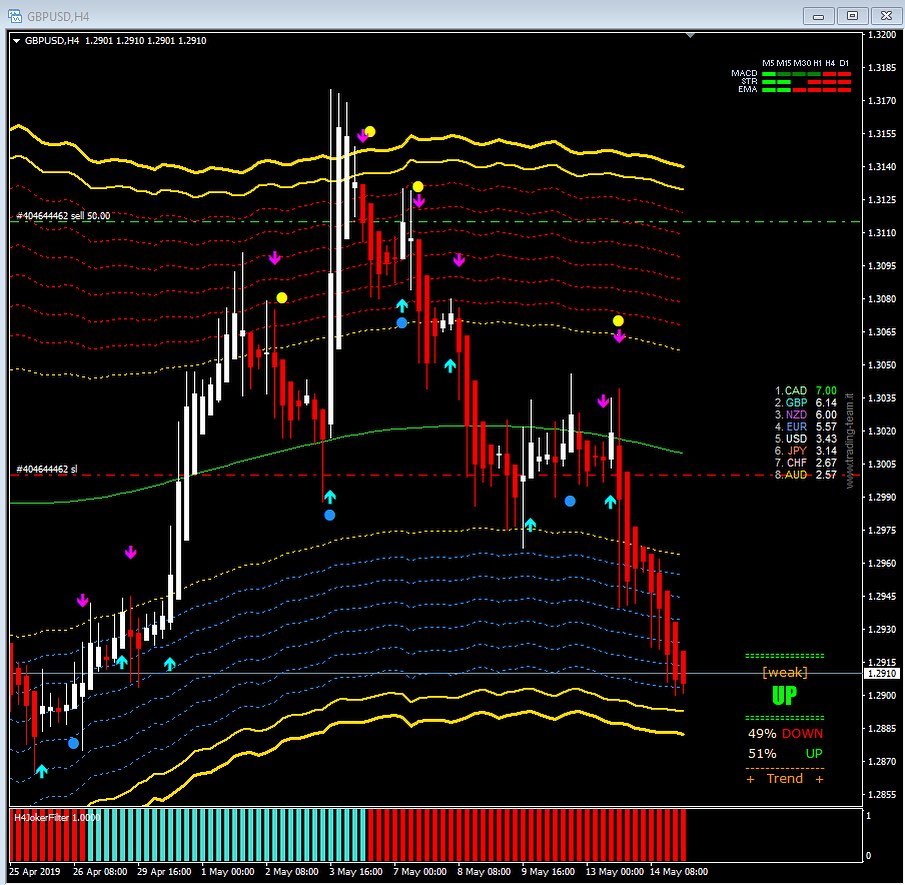Click the gray scroll-to-end triangle atop the chart
The width and height of the screenshot is (905, 885).
point(689,34)
